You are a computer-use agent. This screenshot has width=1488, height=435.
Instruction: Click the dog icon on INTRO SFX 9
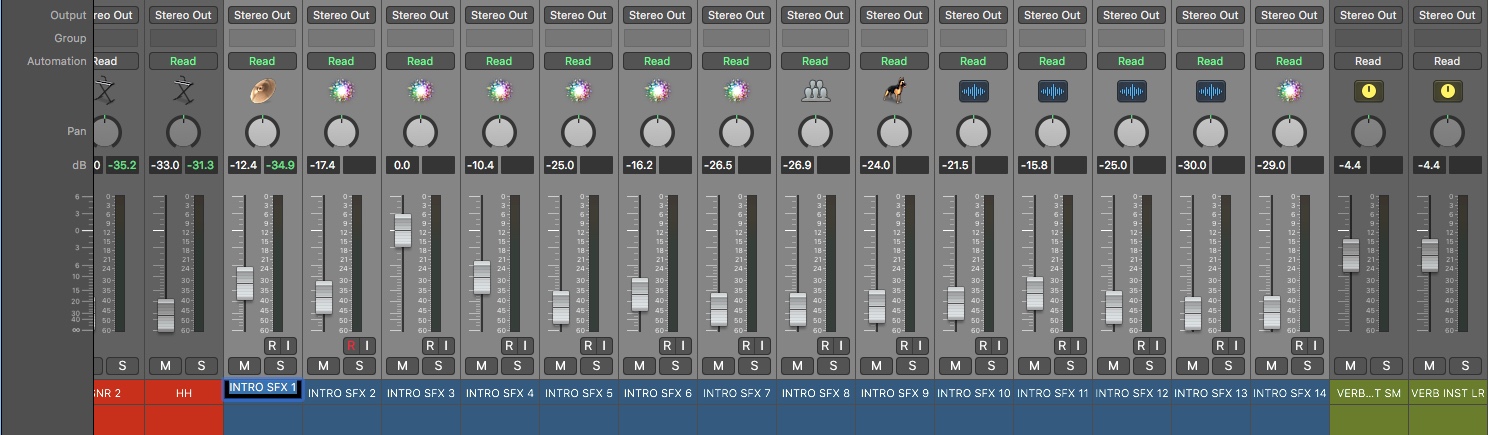(894, 92)
